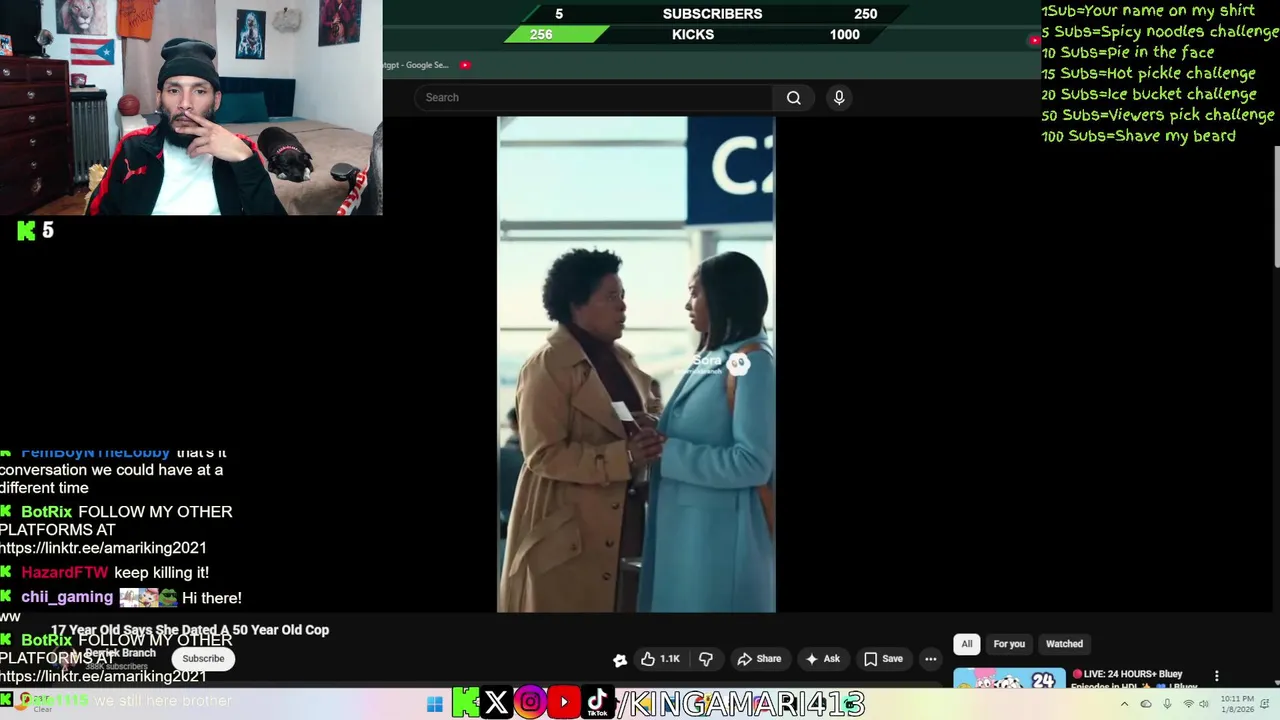The height and width of the screenshot is (720, 1280).
Task: Open the Wi-Fi network tray icon
Action: 1189,704
